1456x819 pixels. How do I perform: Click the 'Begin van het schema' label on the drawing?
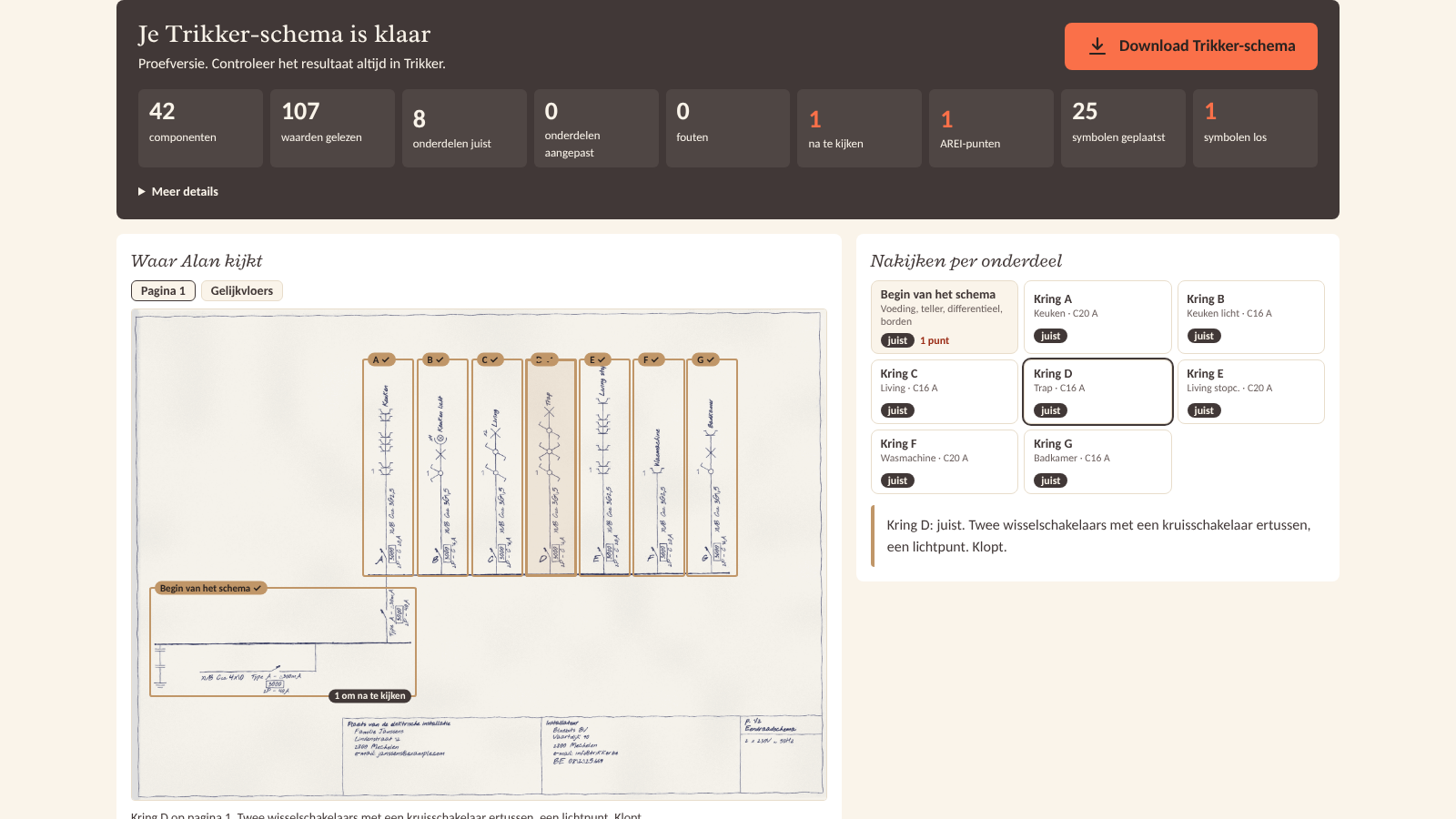coord(210,588)
